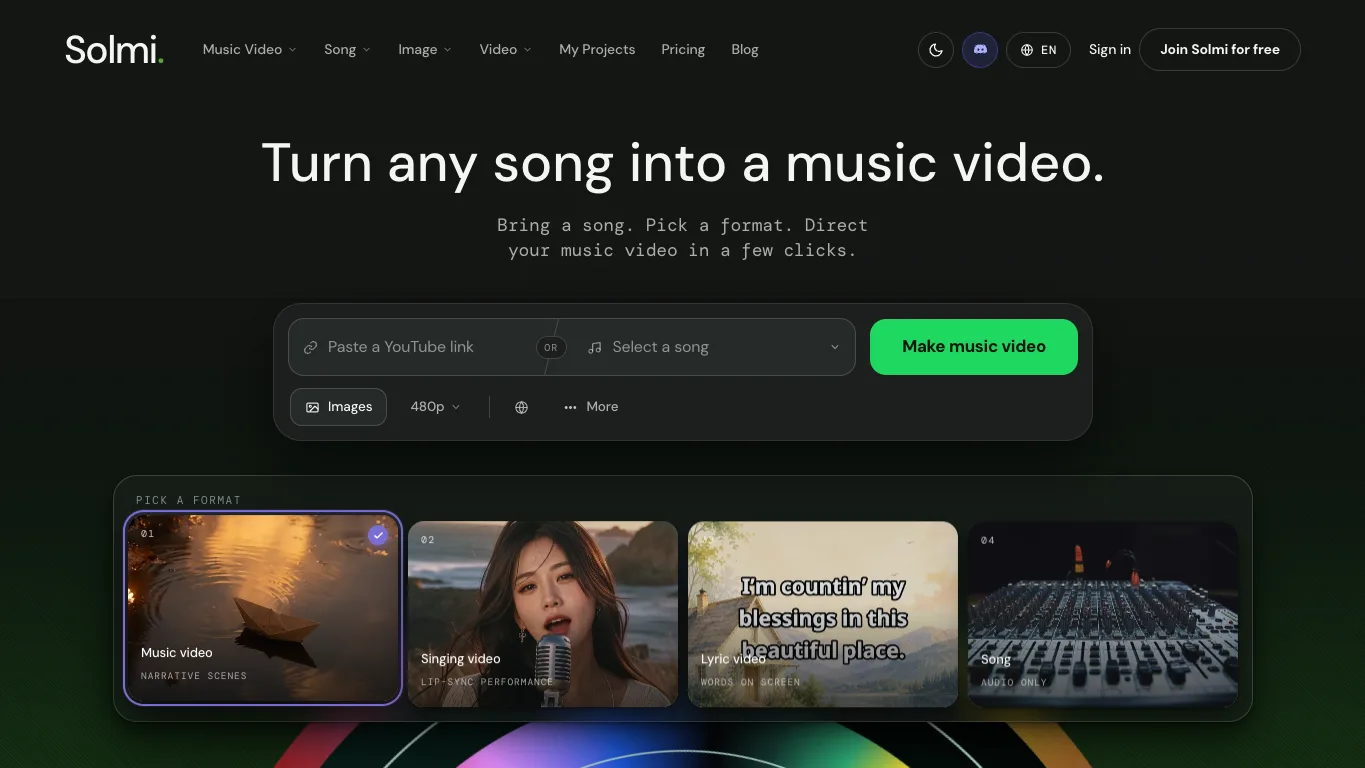Click Join Solmi for free
1365x768 pixels.
1220,49
